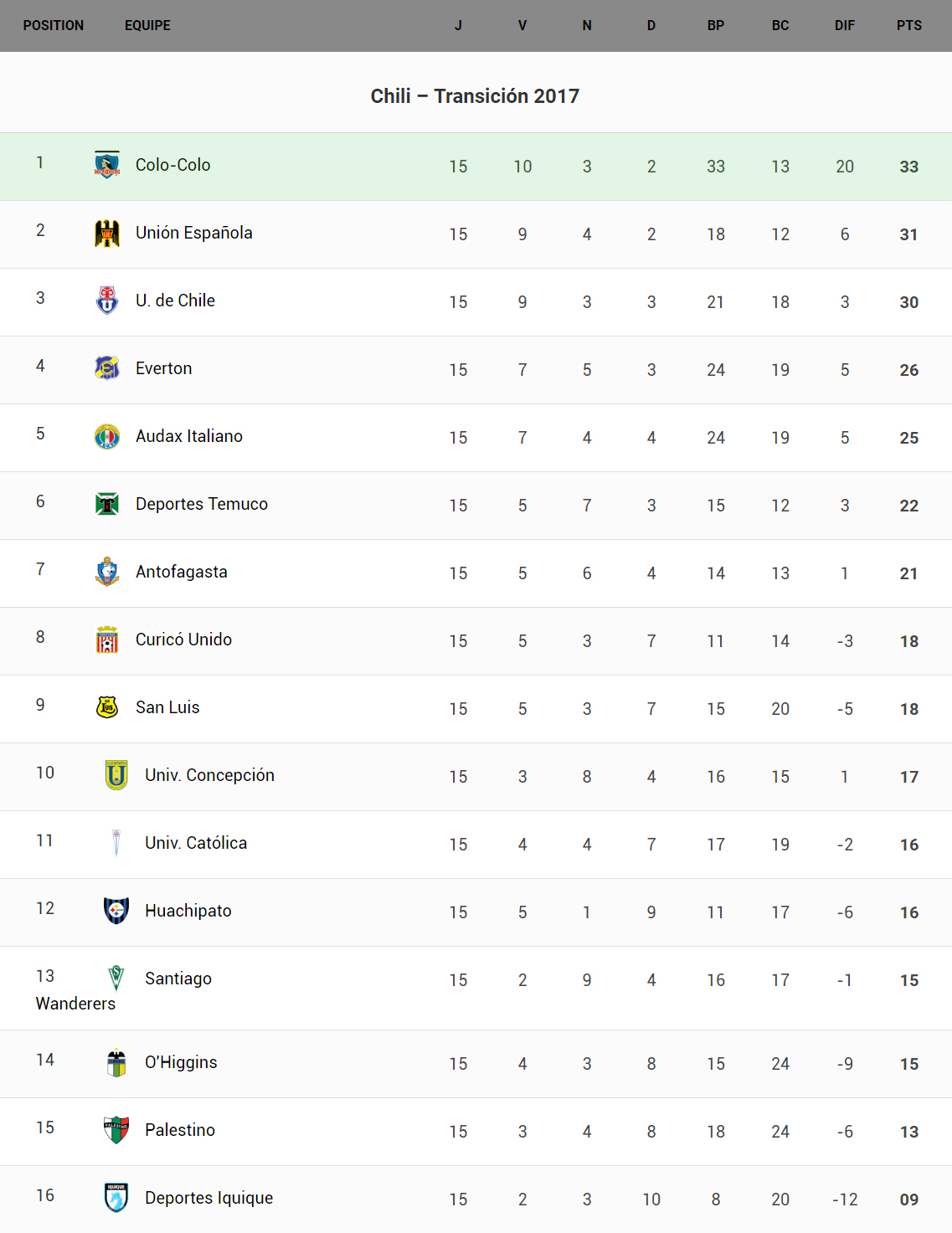The height and width of the screenshot is (1233, 952).
Task: Click the Audax Italiano round emblem
Action: tap(107, 436)
